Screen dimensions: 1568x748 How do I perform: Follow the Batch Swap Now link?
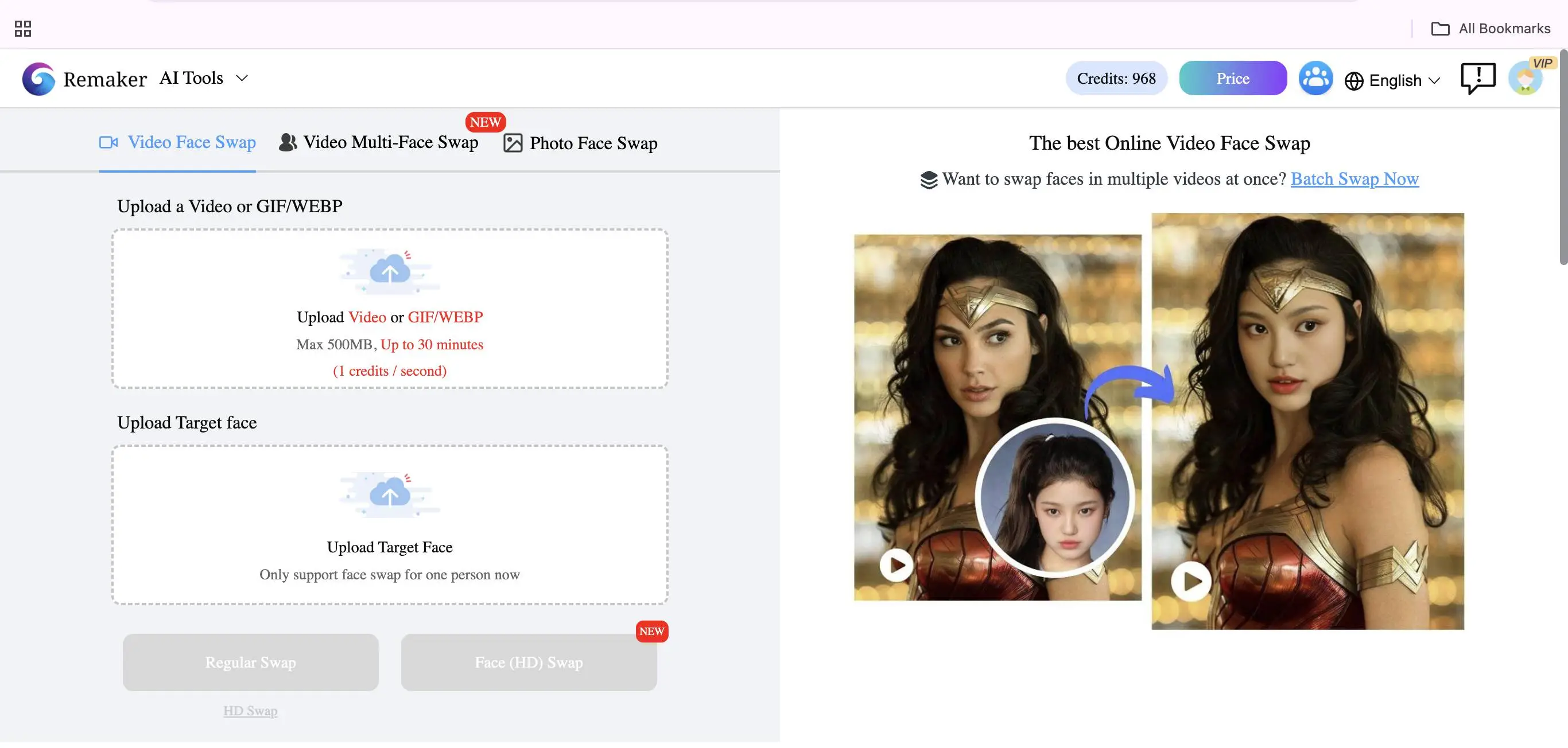pos(1354,179)
